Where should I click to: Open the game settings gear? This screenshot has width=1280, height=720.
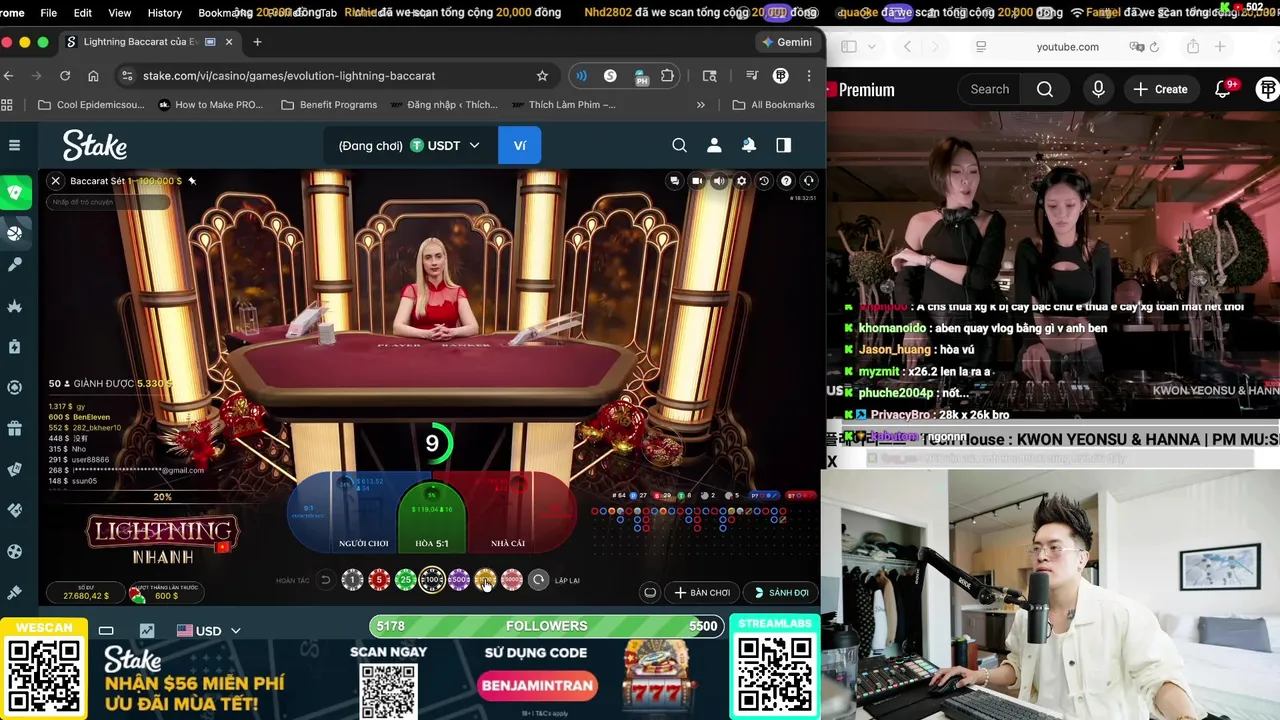point(741,181)
